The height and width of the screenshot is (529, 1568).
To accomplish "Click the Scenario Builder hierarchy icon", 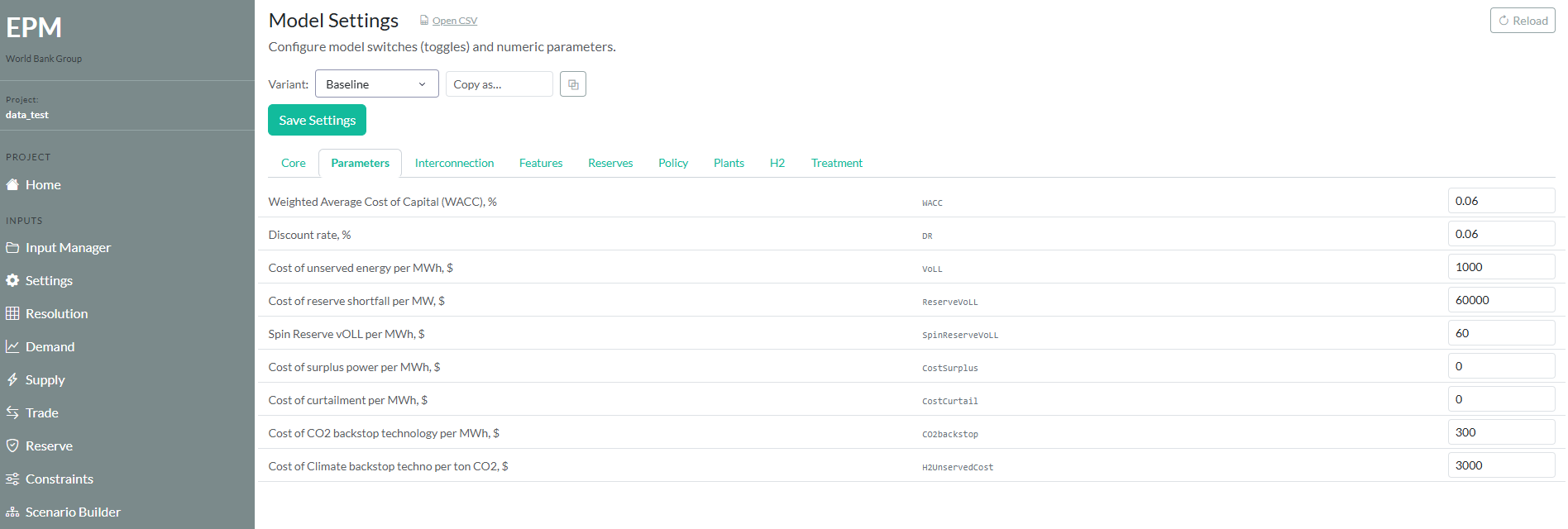I will pyautogui.click(x=12, y=512).
